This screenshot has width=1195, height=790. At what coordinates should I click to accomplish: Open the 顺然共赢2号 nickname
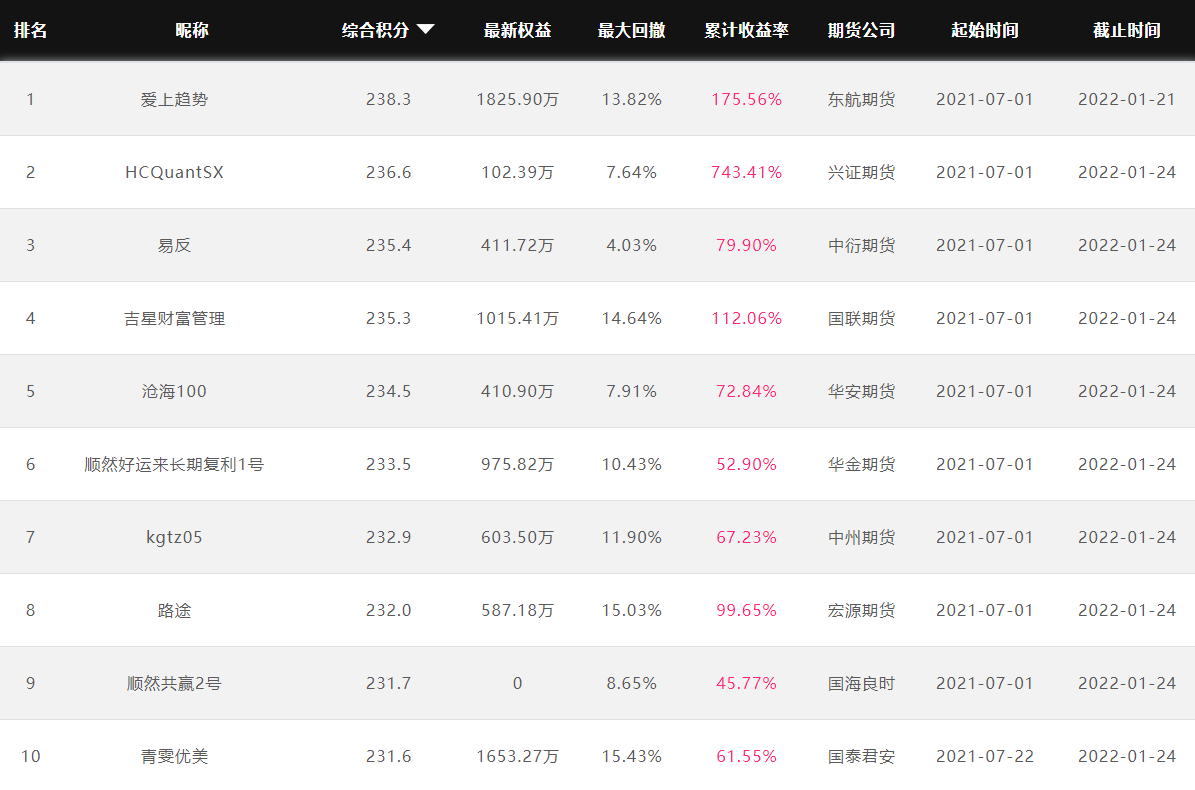pyautogui.click(x=175, y=683)
